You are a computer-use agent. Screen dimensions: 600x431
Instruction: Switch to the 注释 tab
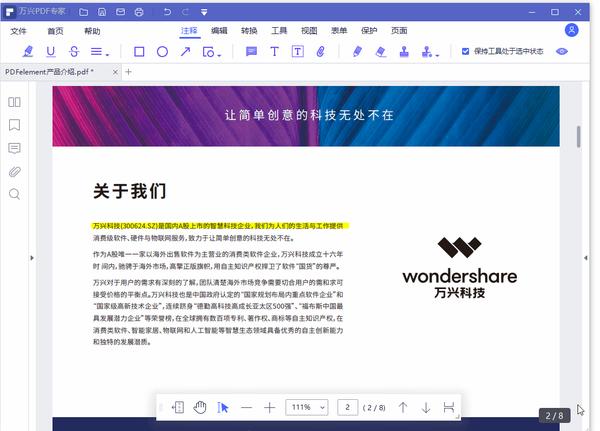(x=189, y=31)
